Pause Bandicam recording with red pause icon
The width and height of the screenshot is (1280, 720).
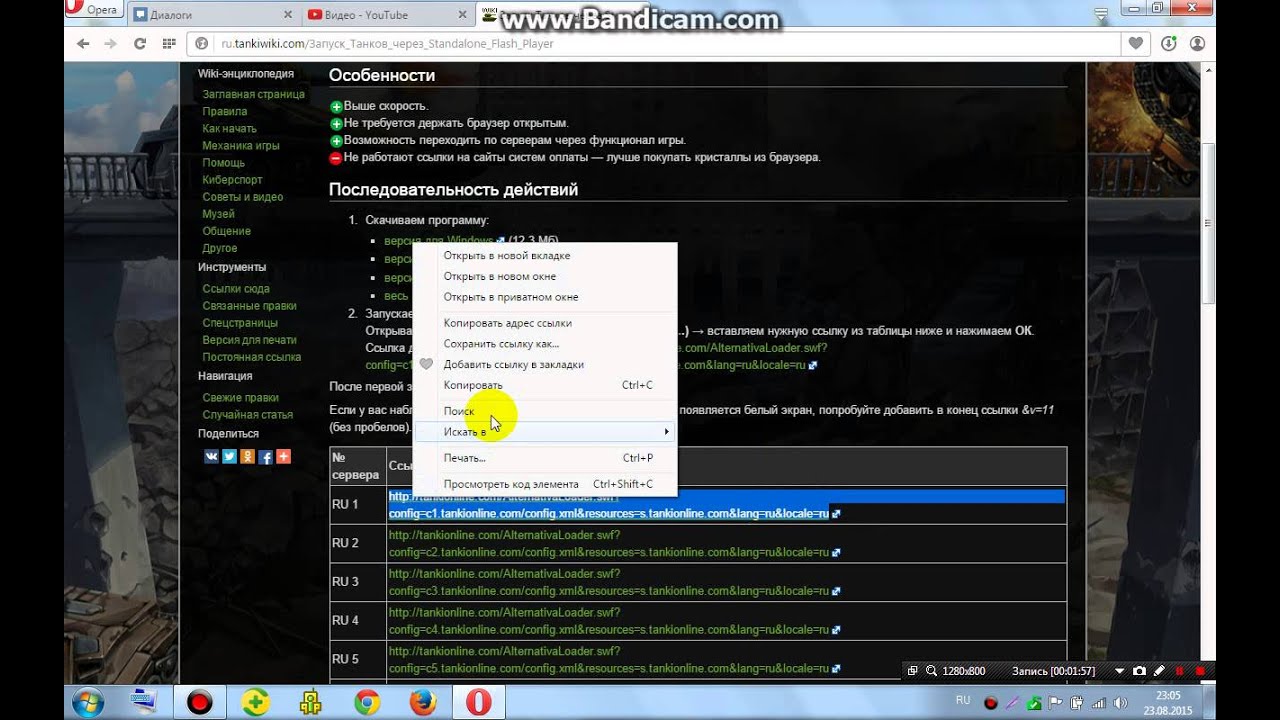coord(1180,671)
